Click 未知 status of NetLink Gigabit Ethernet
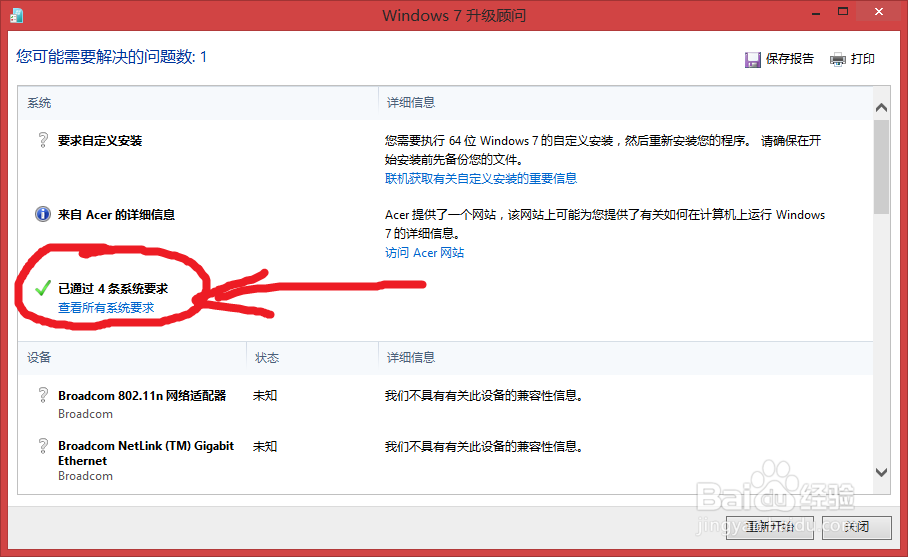This screenshot has height=557, width=908. pos(265,446)
